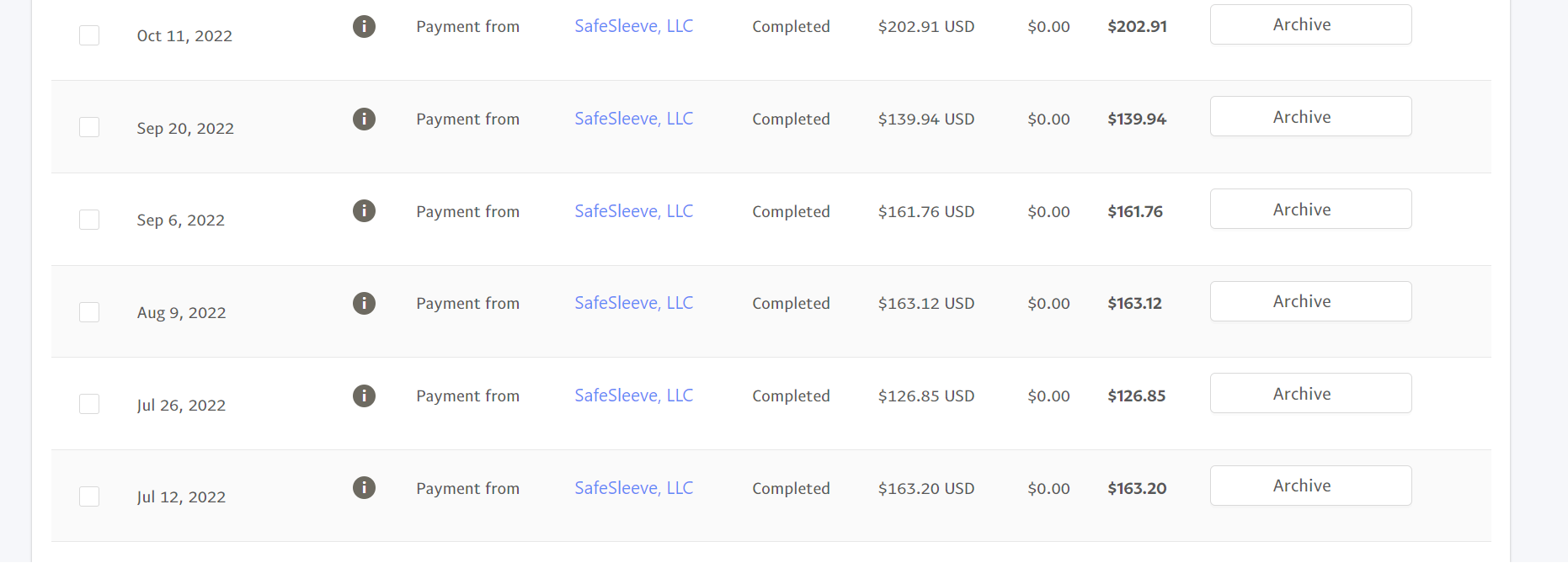This screenshot has width=1568, height=584.
Task: Archive the Jul 12 $163.20 payment
Action: tap(1310, 486)
